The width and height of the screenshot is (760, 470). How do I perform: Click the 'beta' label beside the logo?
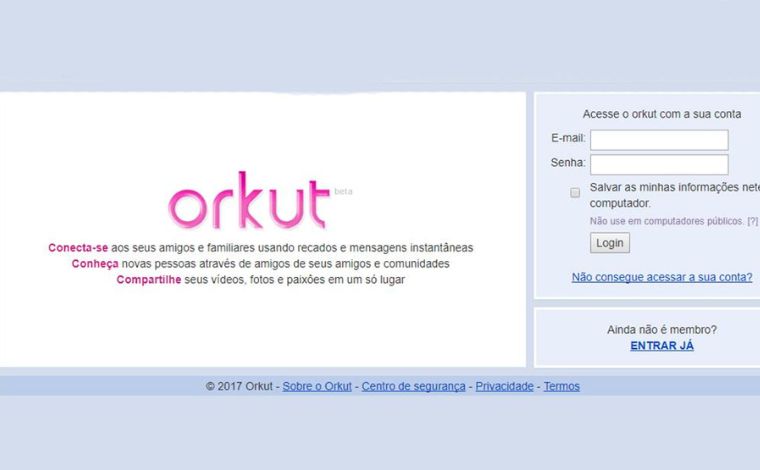(x=343, y=191)
